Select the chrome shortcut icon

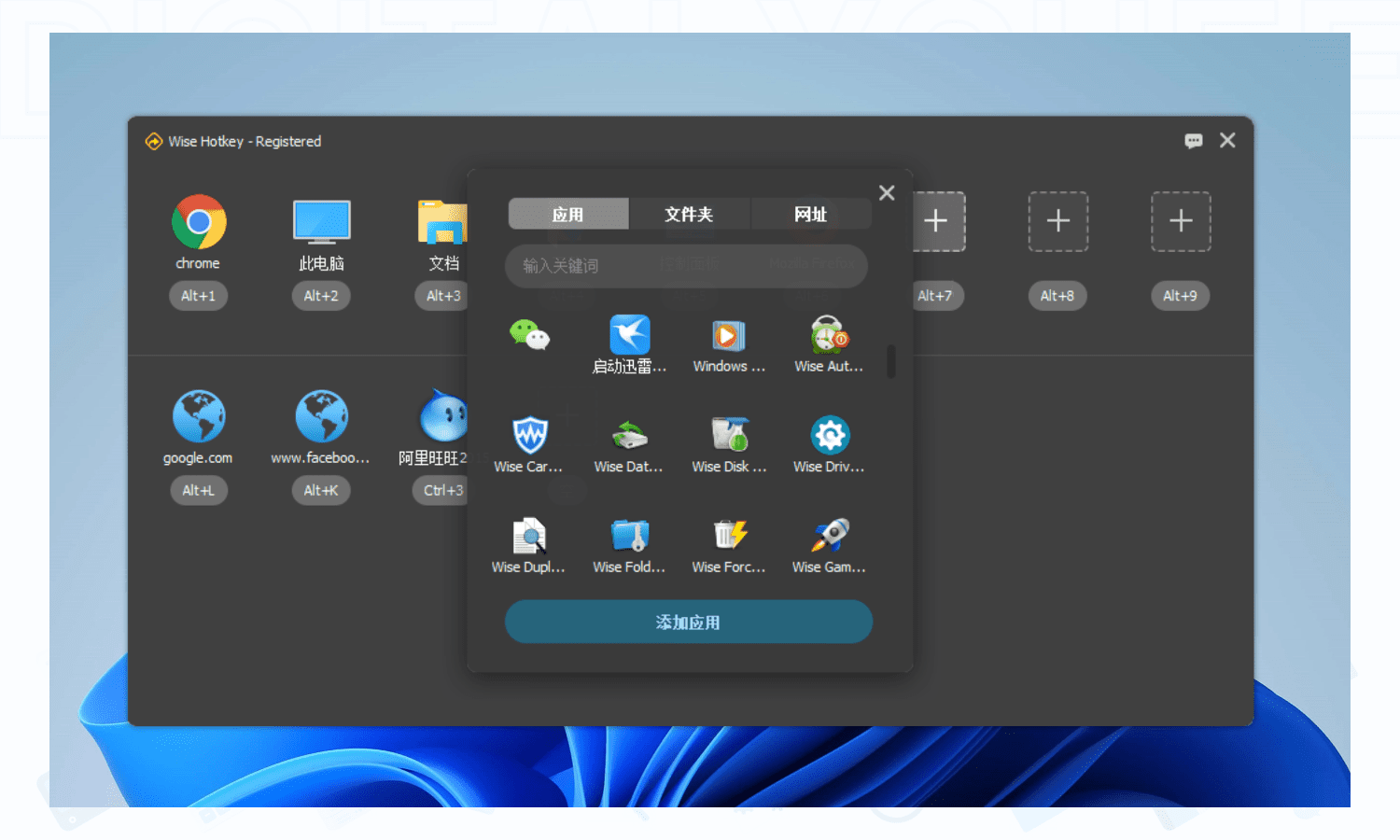[199, 222]
